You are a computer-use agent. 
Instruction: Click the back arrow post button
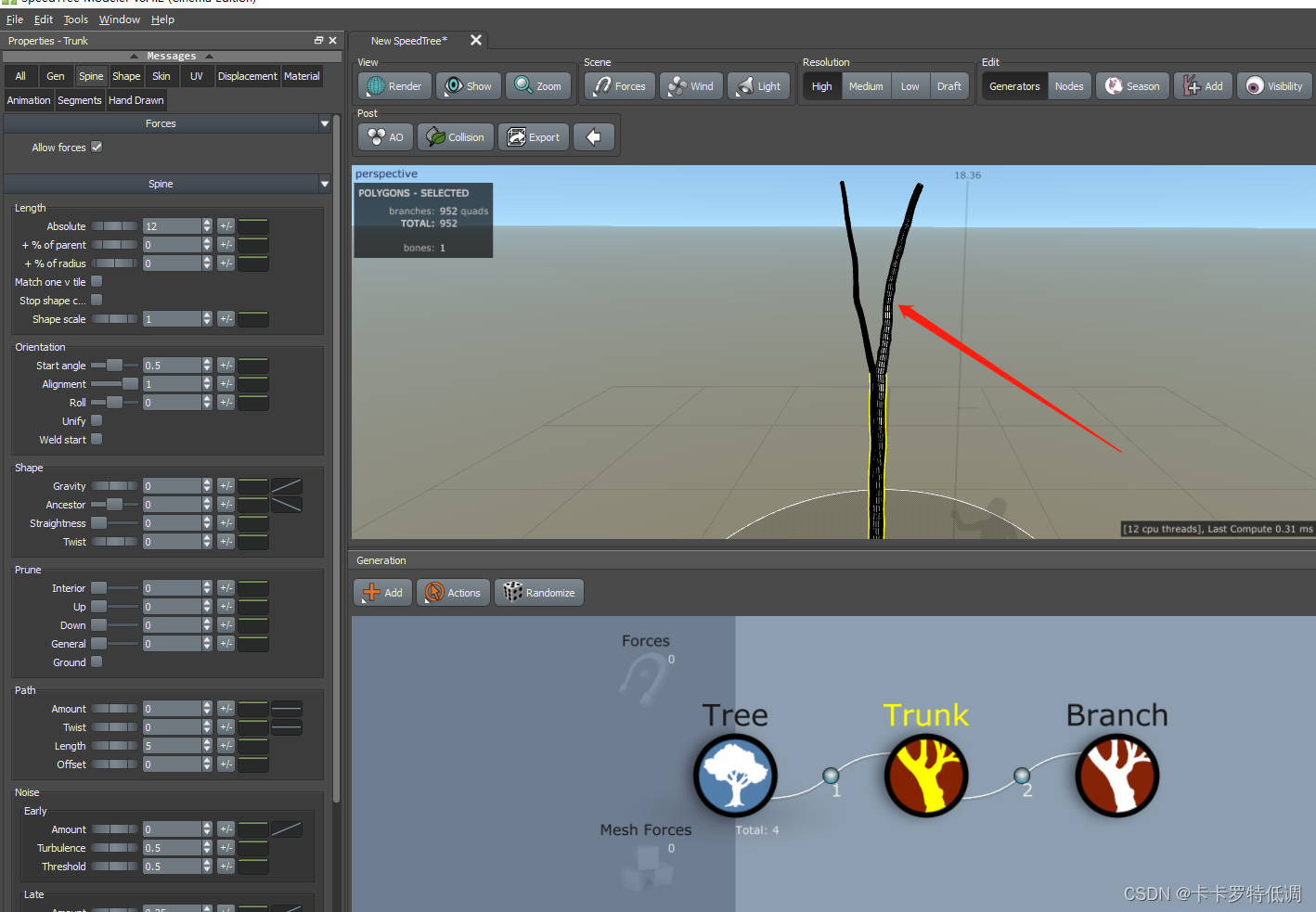594,137
